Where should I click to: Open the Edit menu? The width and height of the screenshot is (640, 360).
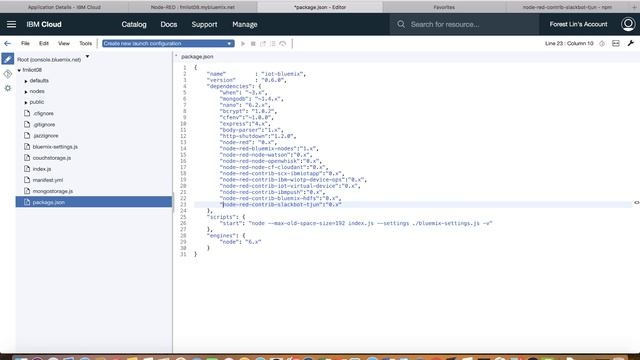tap(44, 43)
